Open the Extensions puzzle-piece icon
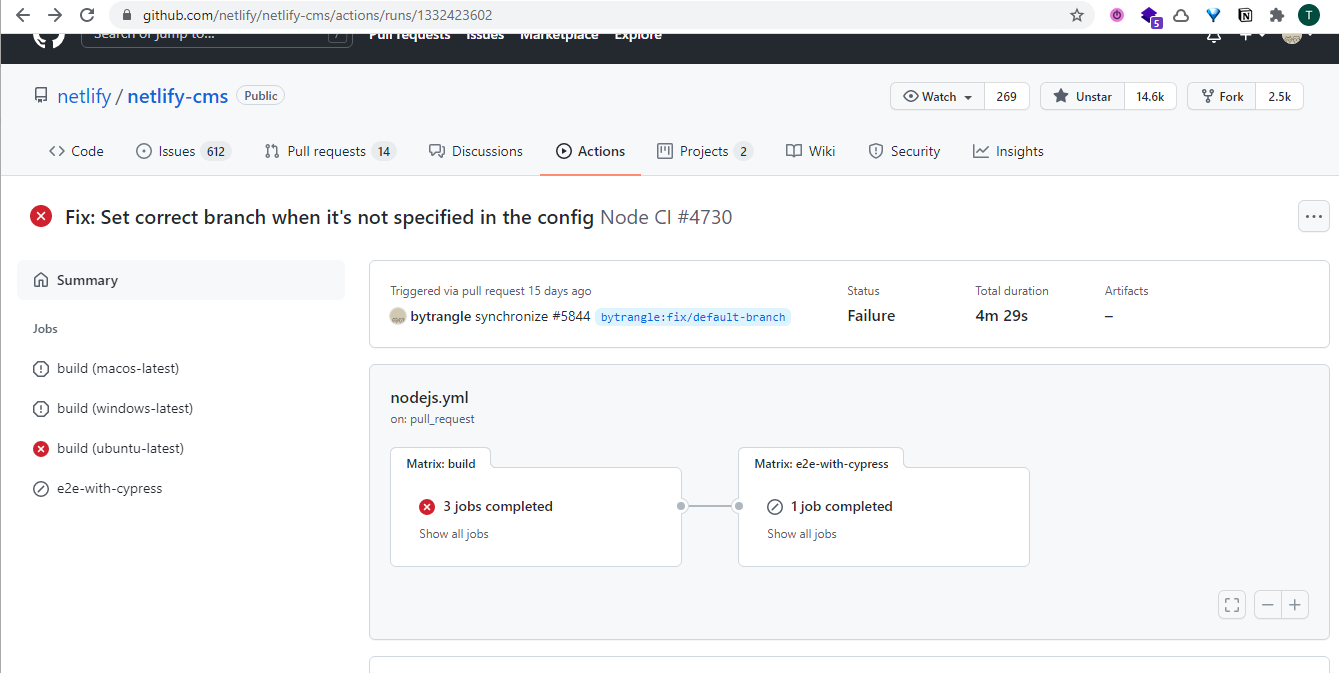This screenshot has width=1339, height=673. tap(1276, 15)
